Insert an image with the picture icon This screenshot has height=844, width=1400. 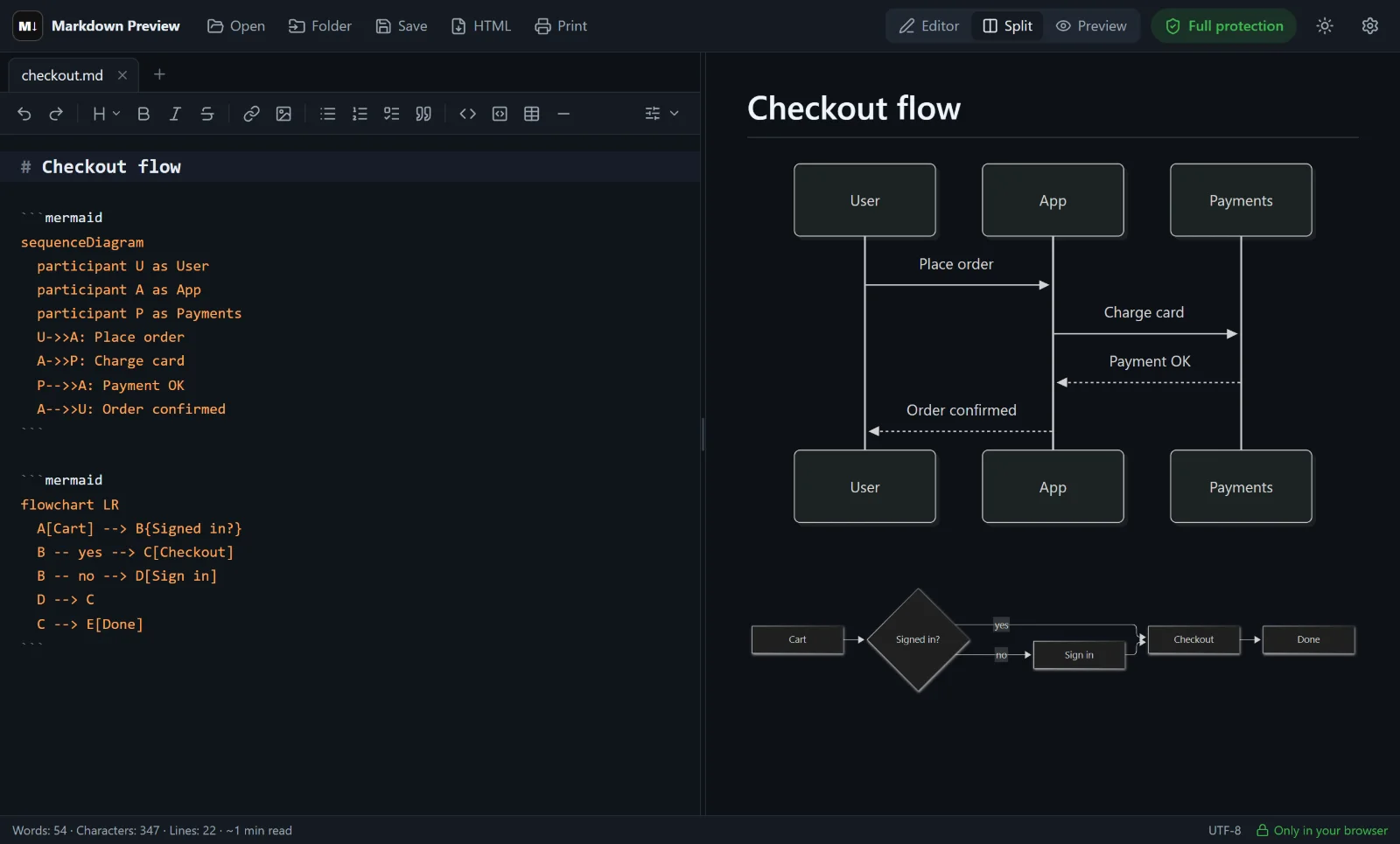pos(283,114)
